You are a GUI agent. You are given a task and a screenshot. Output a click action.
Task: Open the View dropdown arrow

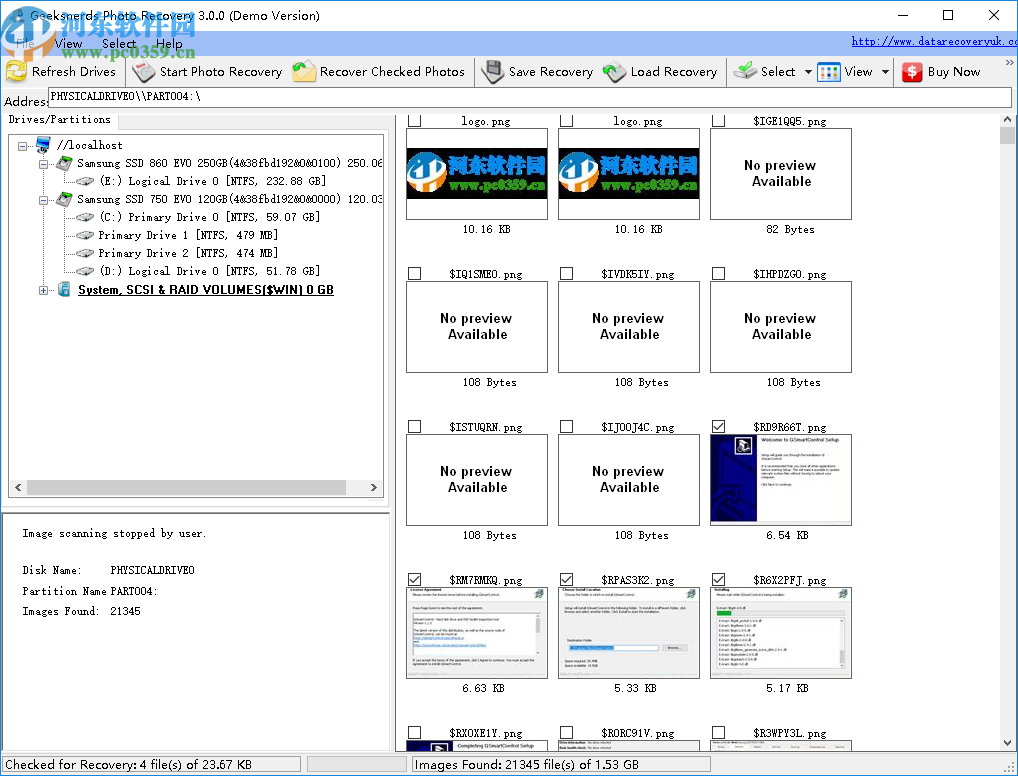click(884, 71)
